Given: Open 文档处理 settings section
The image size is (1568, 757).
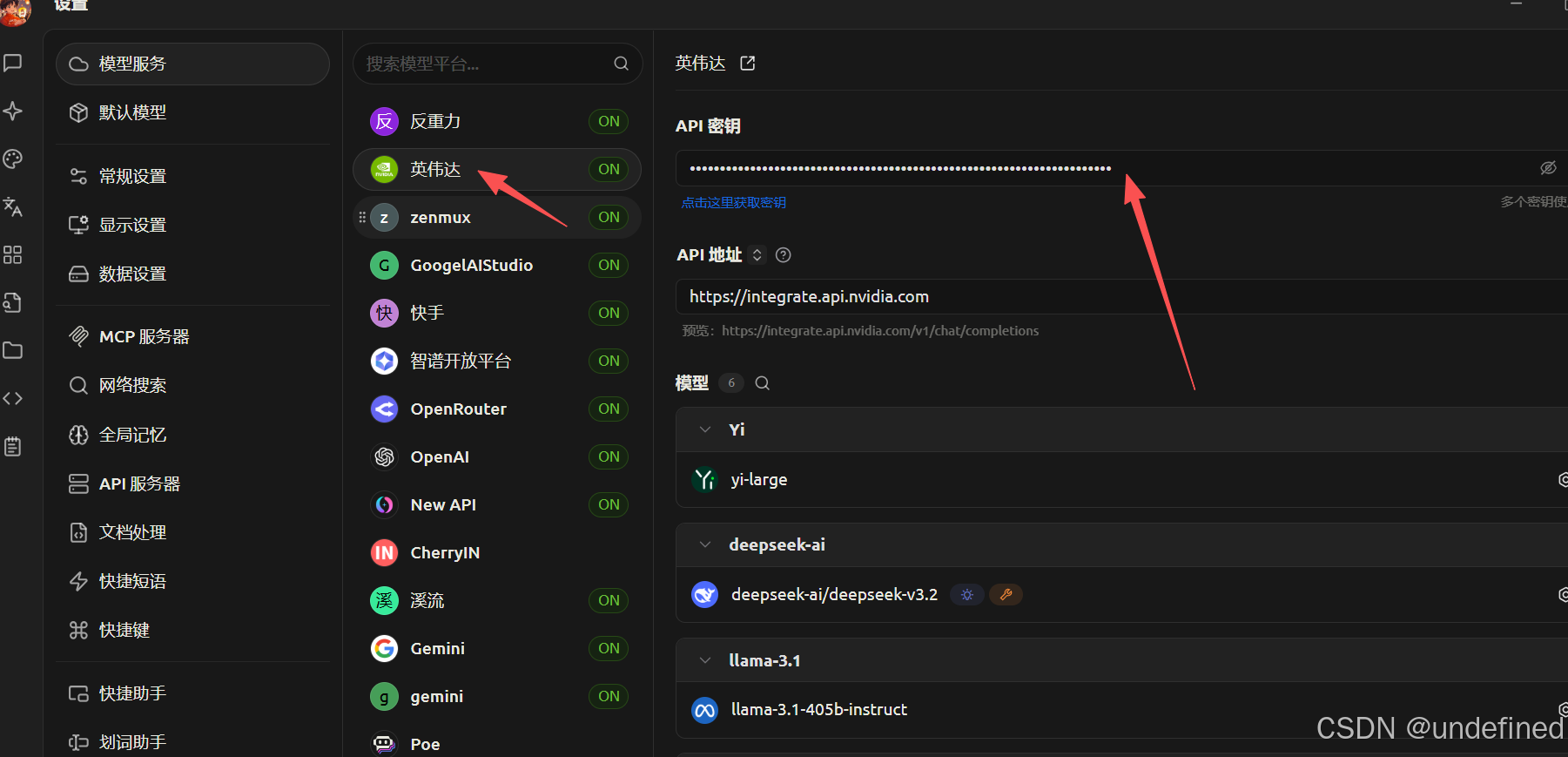Looking at the screenshot, I should tap(192, 532).
